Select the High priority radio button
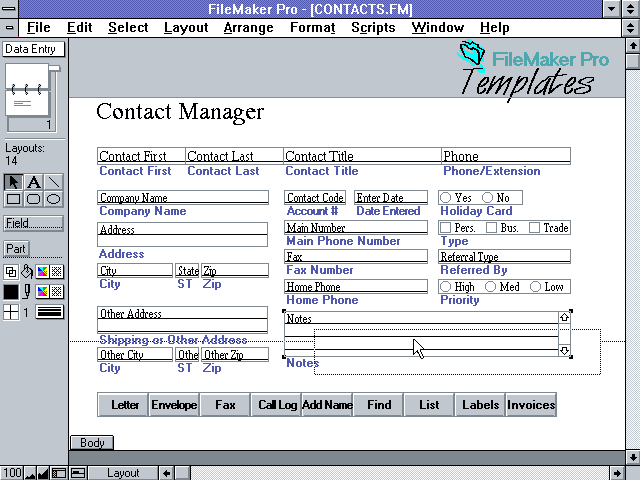640x480 pixels. click(446, 287)
